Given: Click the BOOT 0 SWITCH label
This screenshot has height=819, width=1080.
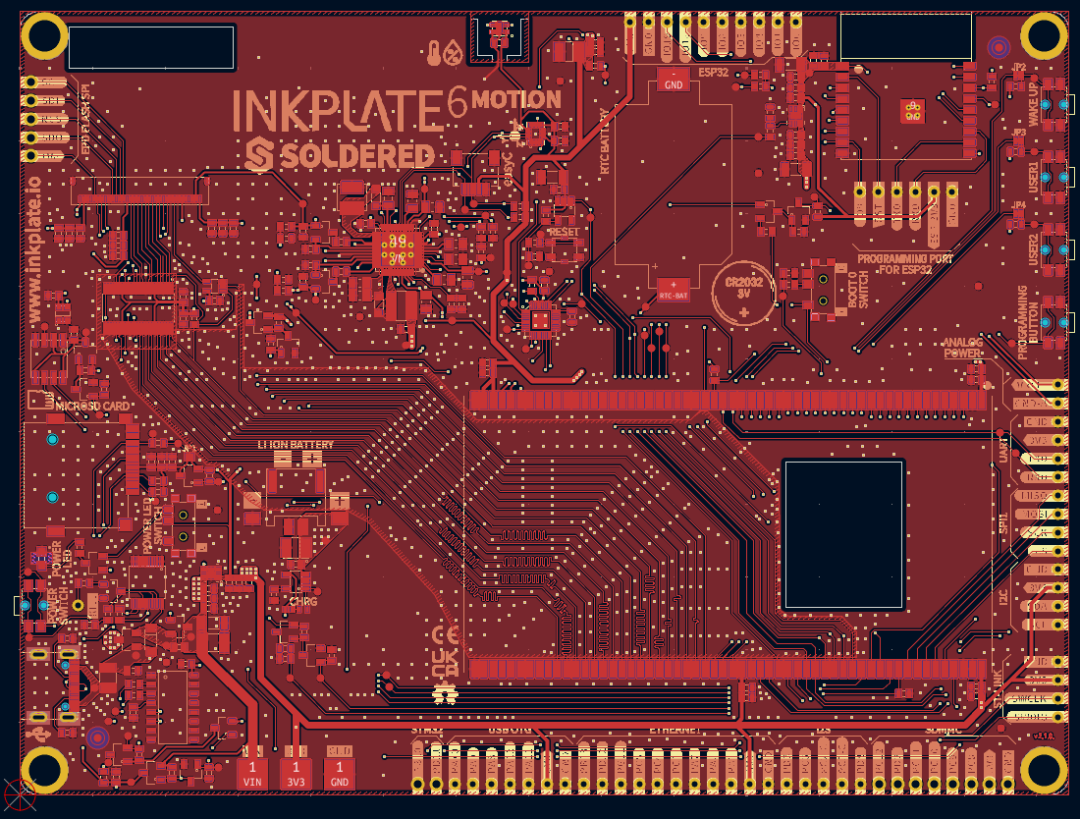Looking at the screenshot, I should click(858, 289).
